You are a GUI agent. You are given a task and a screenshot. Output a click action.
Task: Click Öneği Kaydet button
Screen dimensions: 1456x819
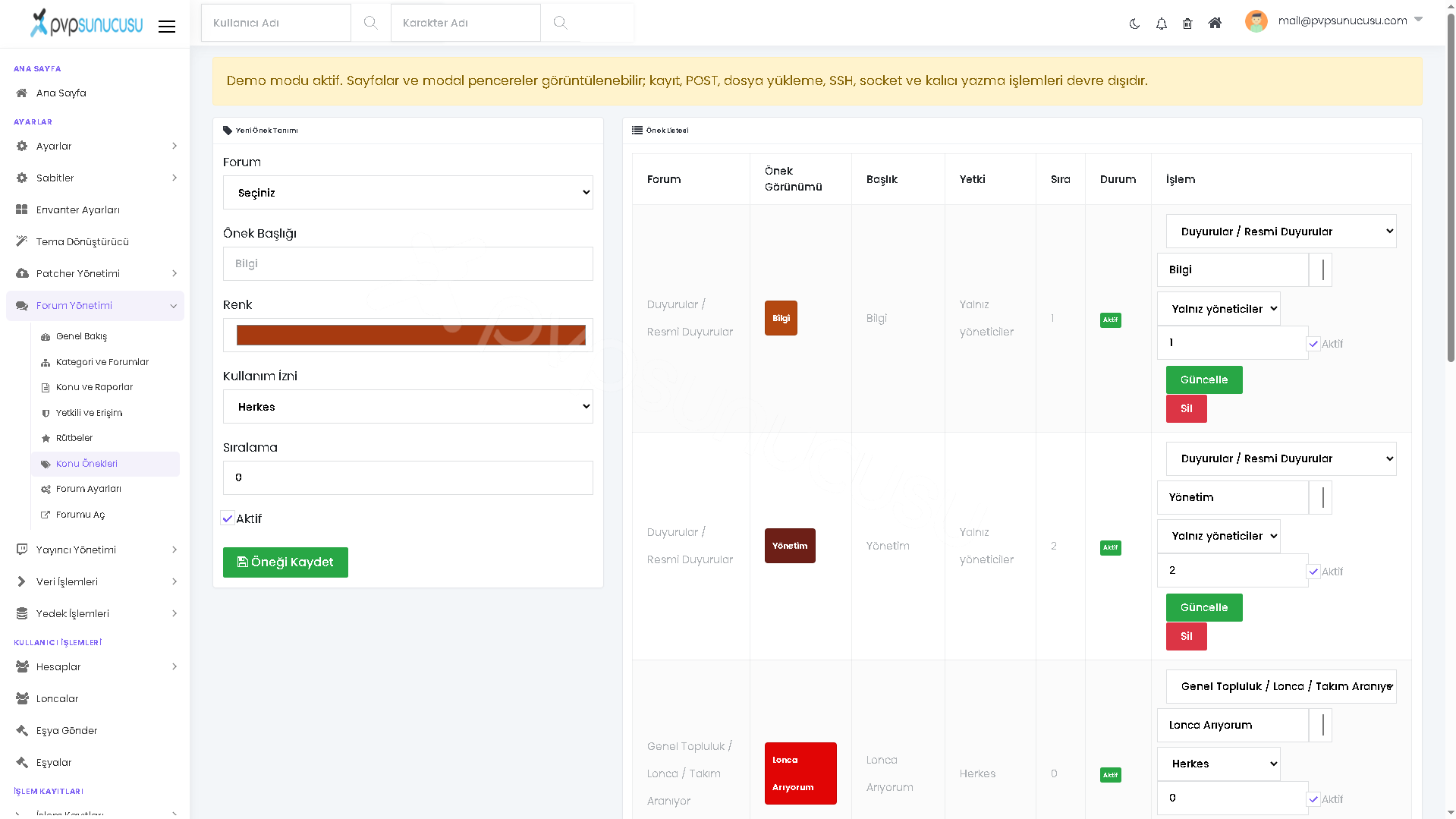point(285,562)
